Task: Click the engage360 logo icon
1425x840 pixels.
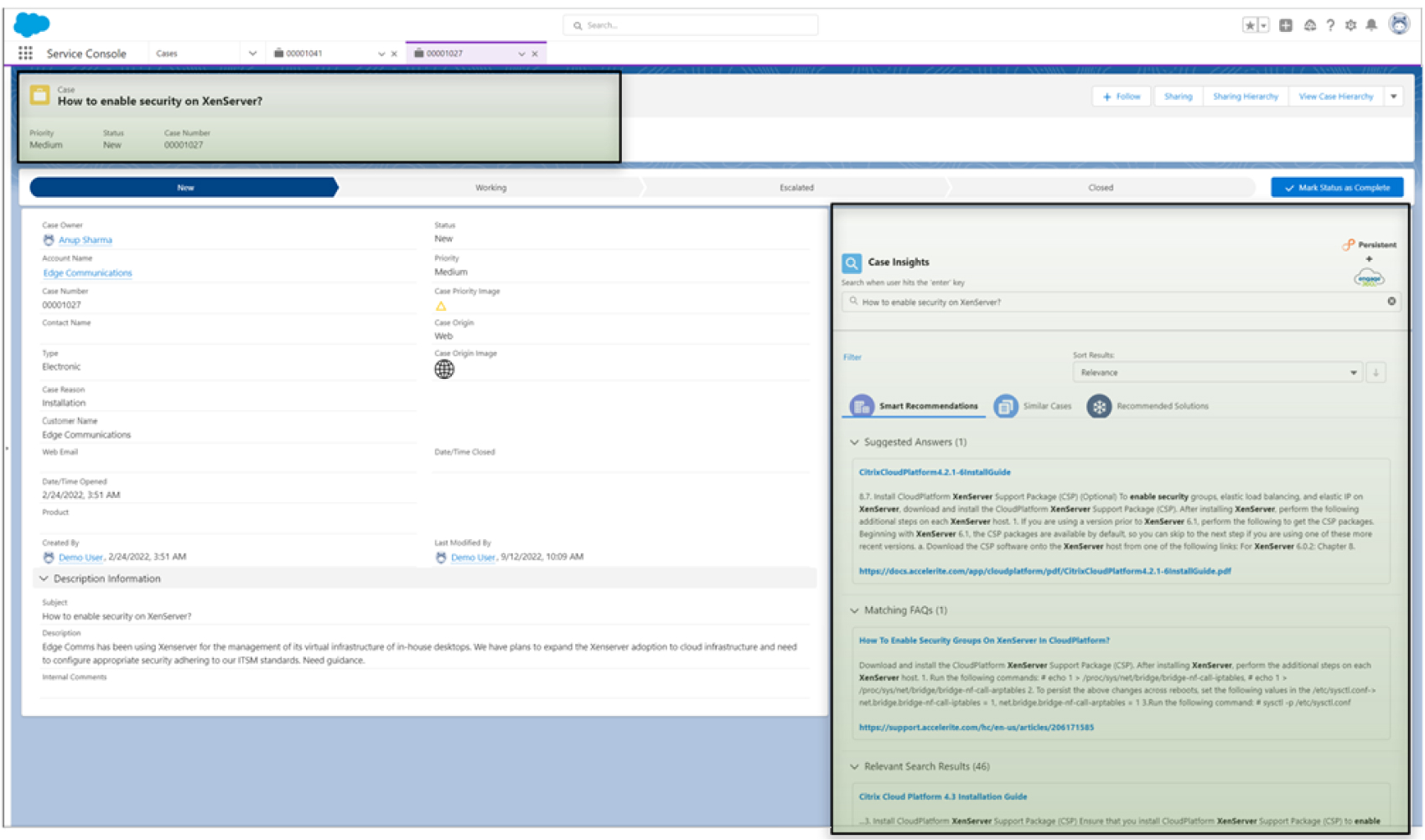Action: pyautogui.click(x=1370, y=277)
